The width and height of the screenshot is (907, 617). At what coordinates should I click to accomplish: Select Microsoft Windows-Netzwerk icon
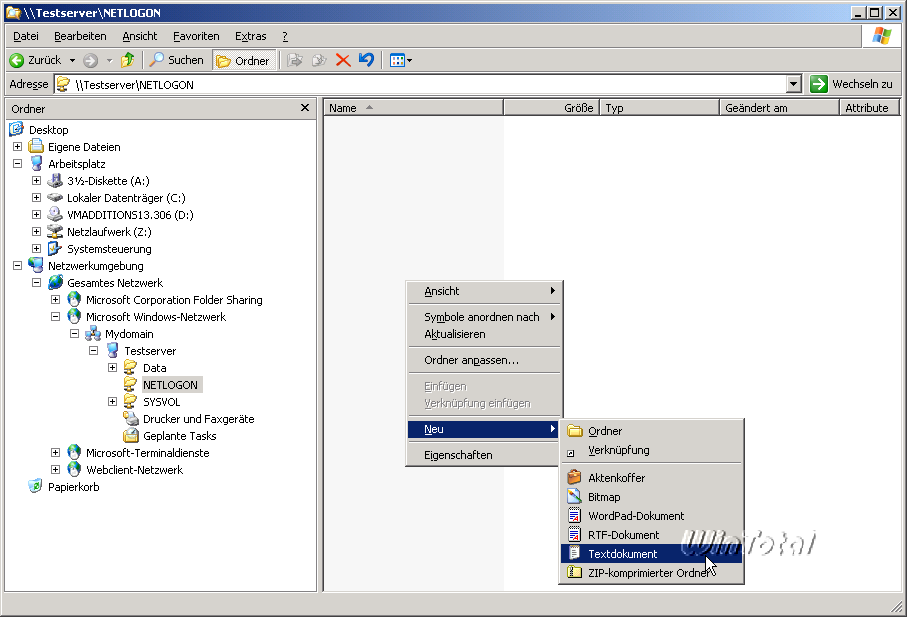pos(74,316)
